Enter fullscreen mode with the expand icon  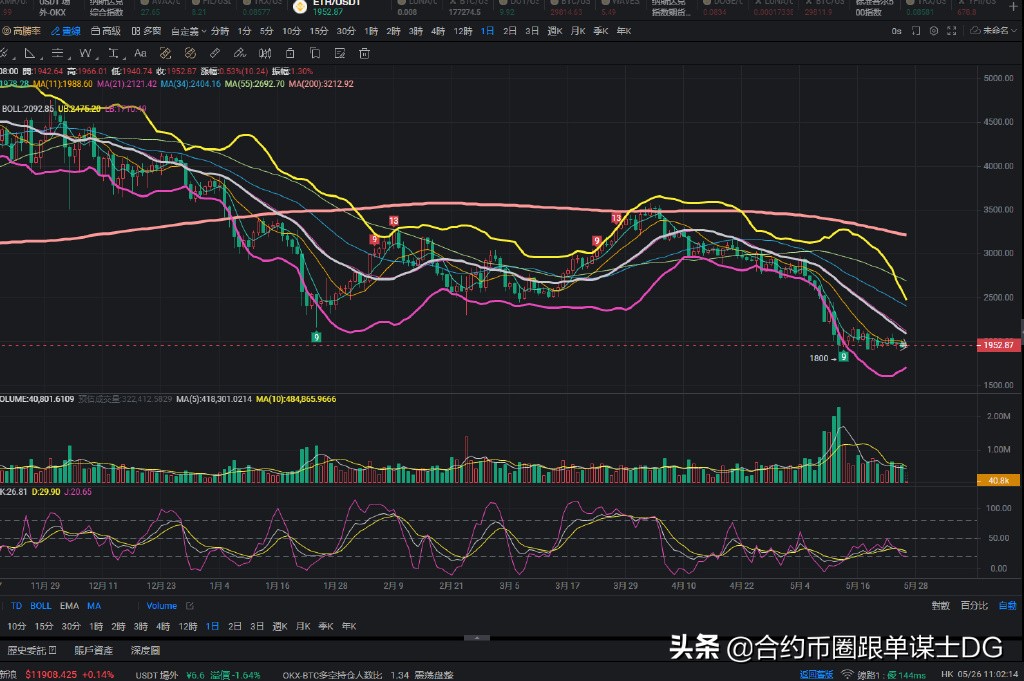coord(952,31)
